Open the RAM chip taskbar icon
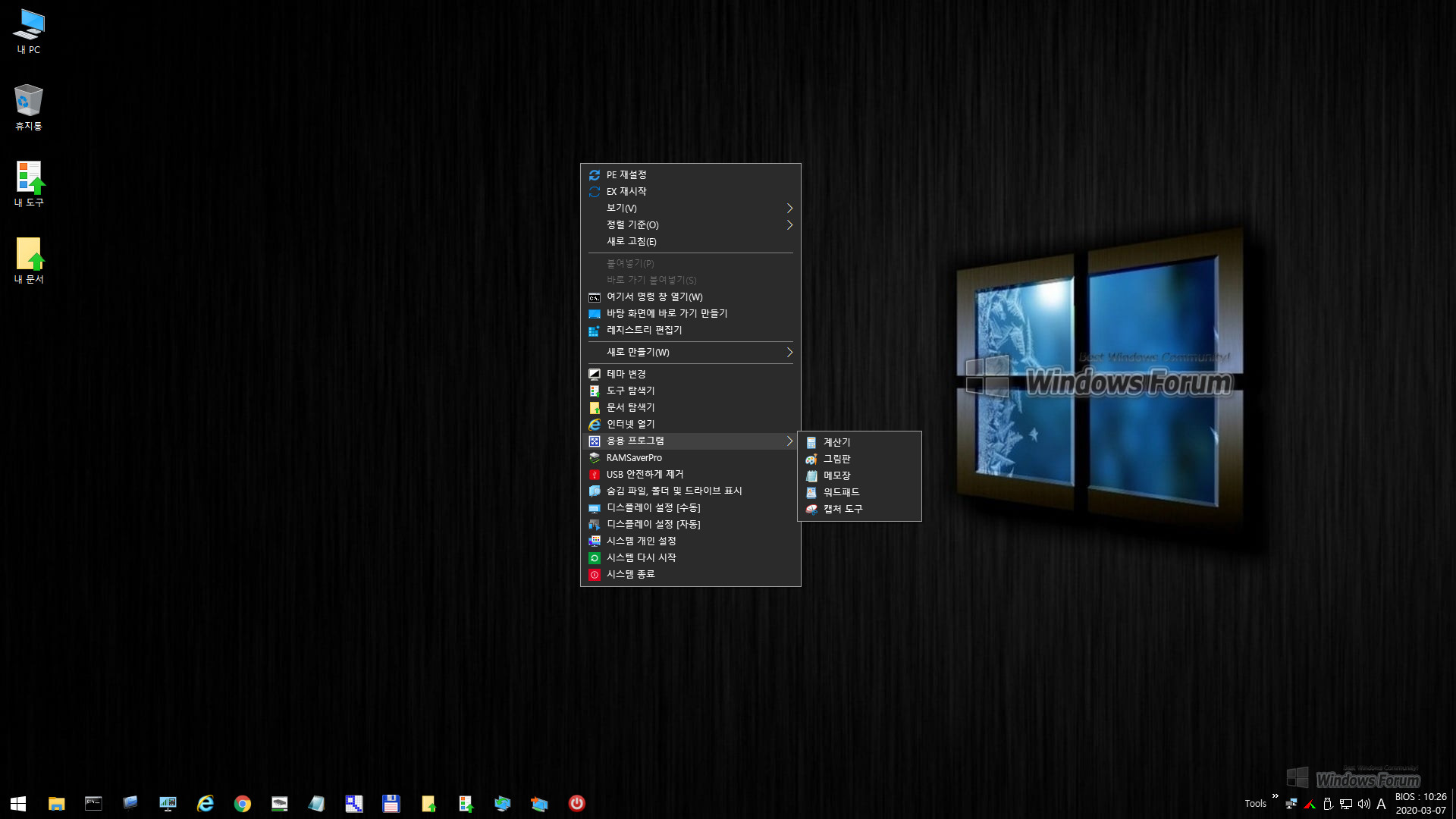1456x819 pixels. 280,803
